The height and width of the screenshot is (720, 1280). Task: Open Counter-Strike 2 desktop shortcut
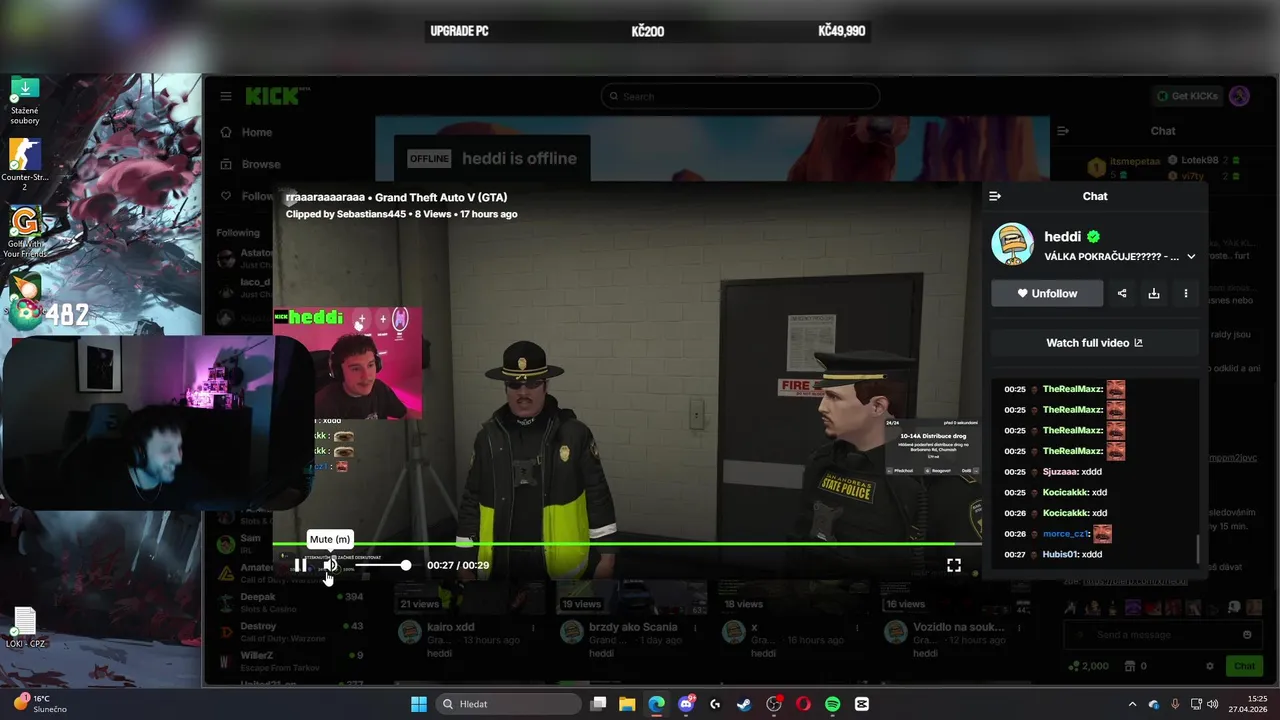pyautogui.click(x=25, y=165)
